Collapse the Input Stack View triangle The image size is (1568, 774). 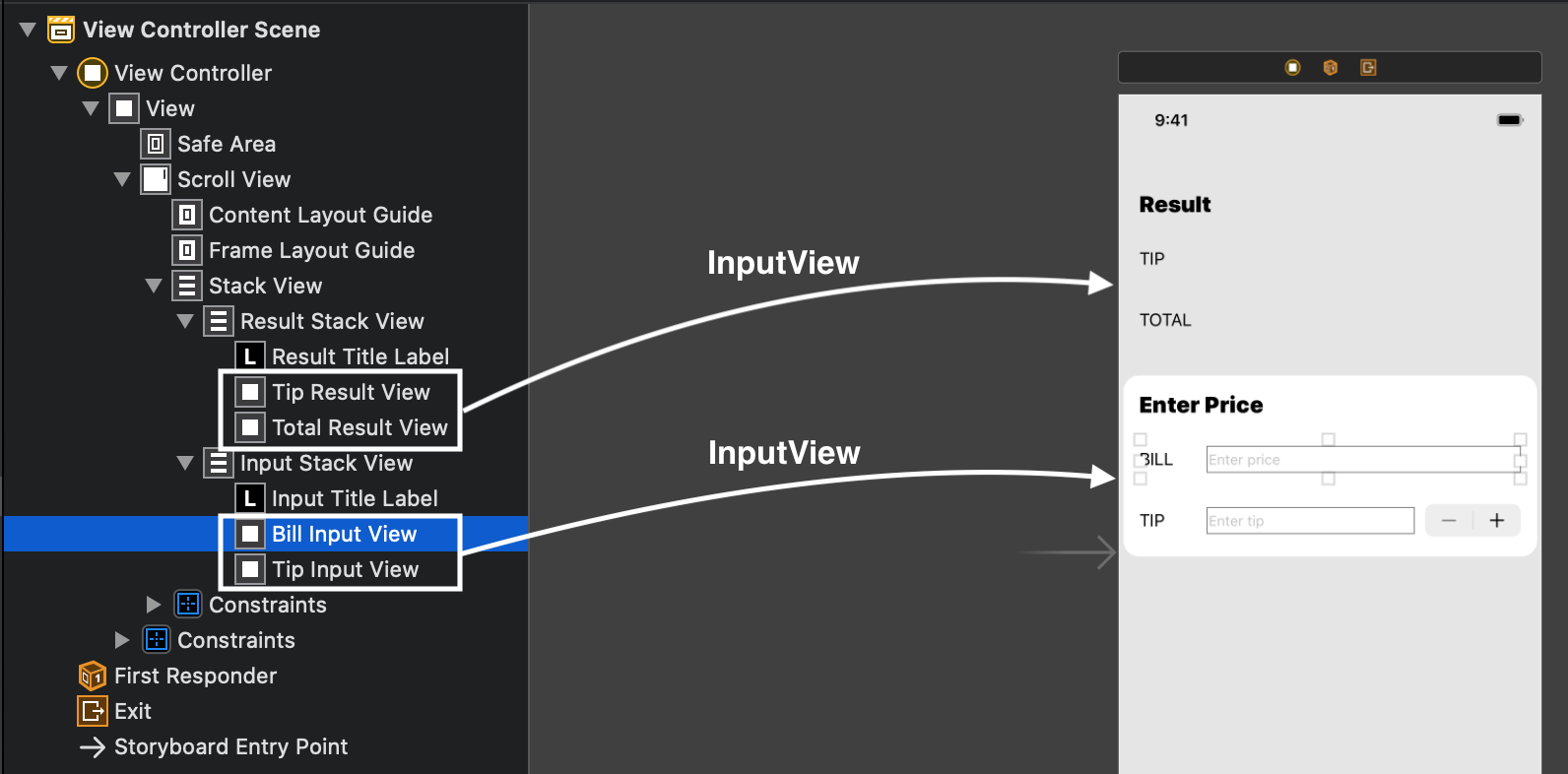point(185,463)
